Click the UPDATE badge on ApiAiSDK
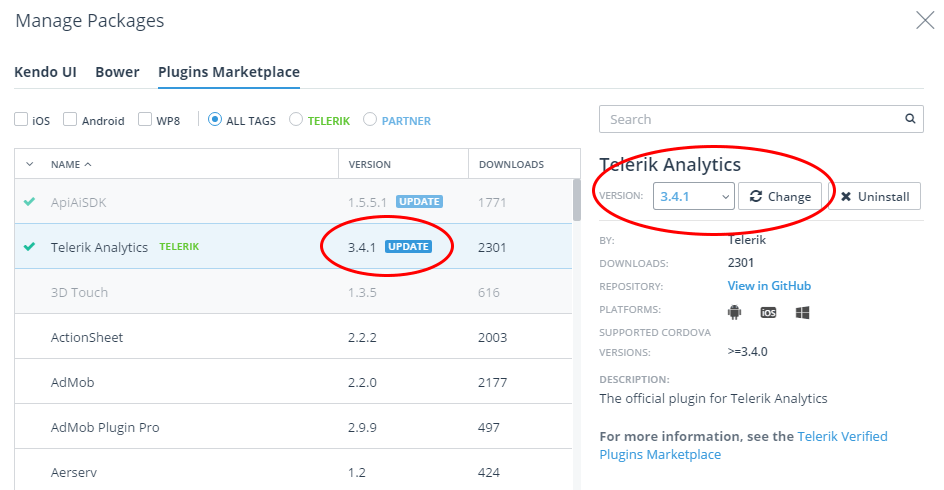944x490 pixels. tap(419, 202)
